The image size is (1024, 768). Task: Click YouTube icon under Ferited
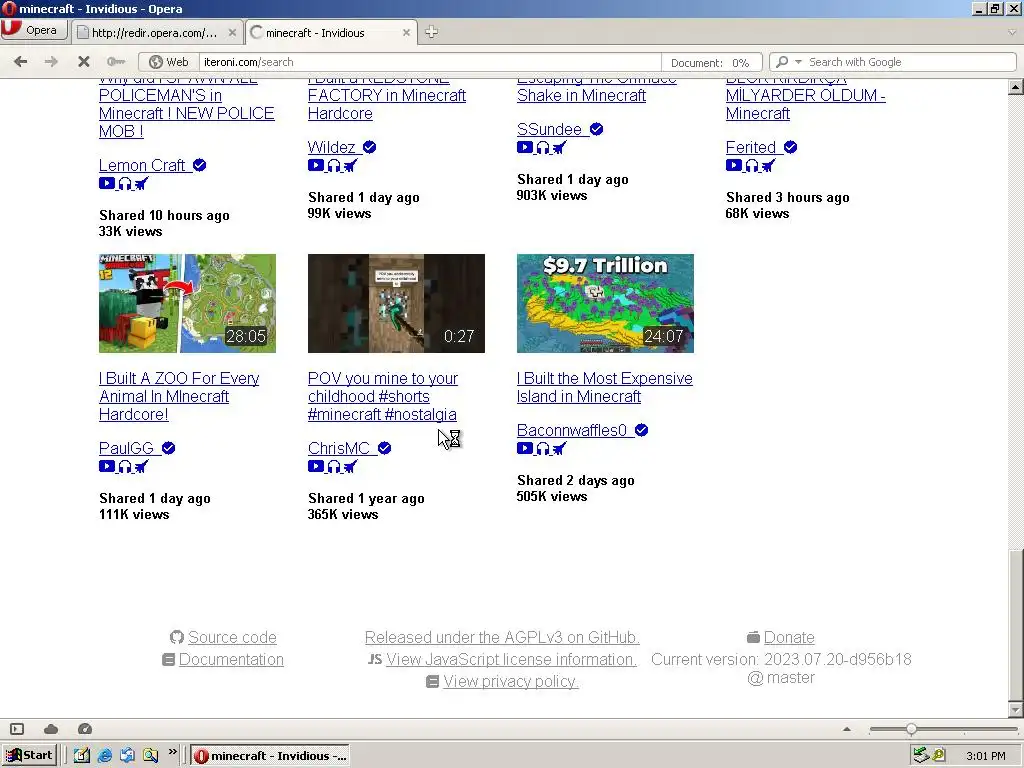click(x=733, y=165)
